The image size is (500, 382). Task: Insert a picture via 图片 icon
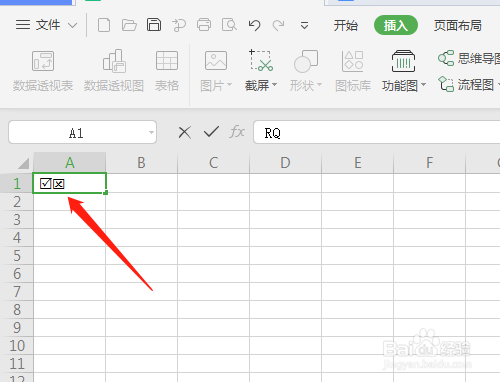[216, 61]
